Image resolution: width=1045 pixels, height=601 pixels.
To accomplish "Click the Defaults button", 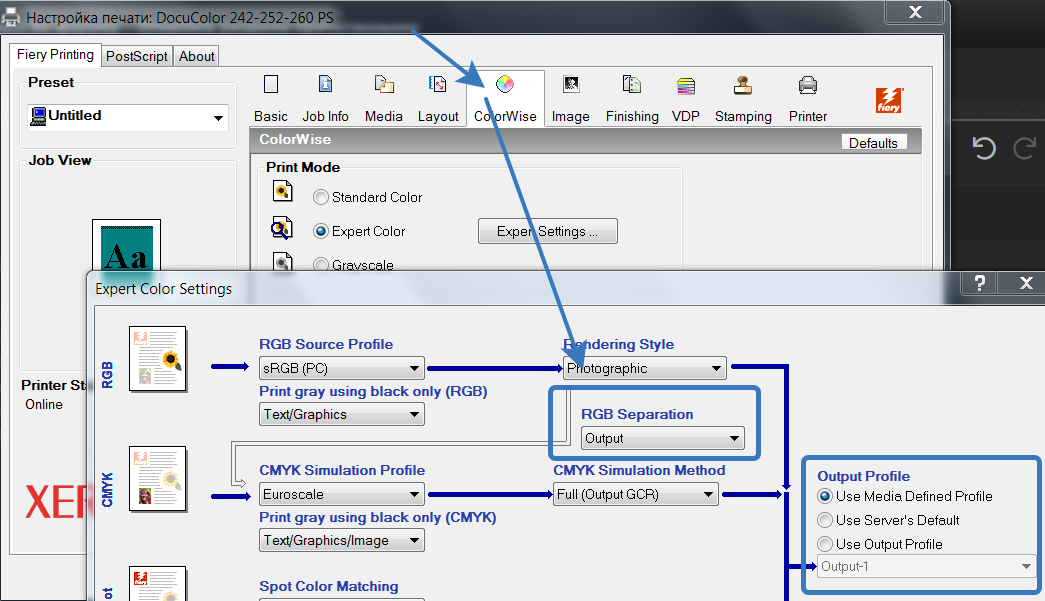I will 873,143.
